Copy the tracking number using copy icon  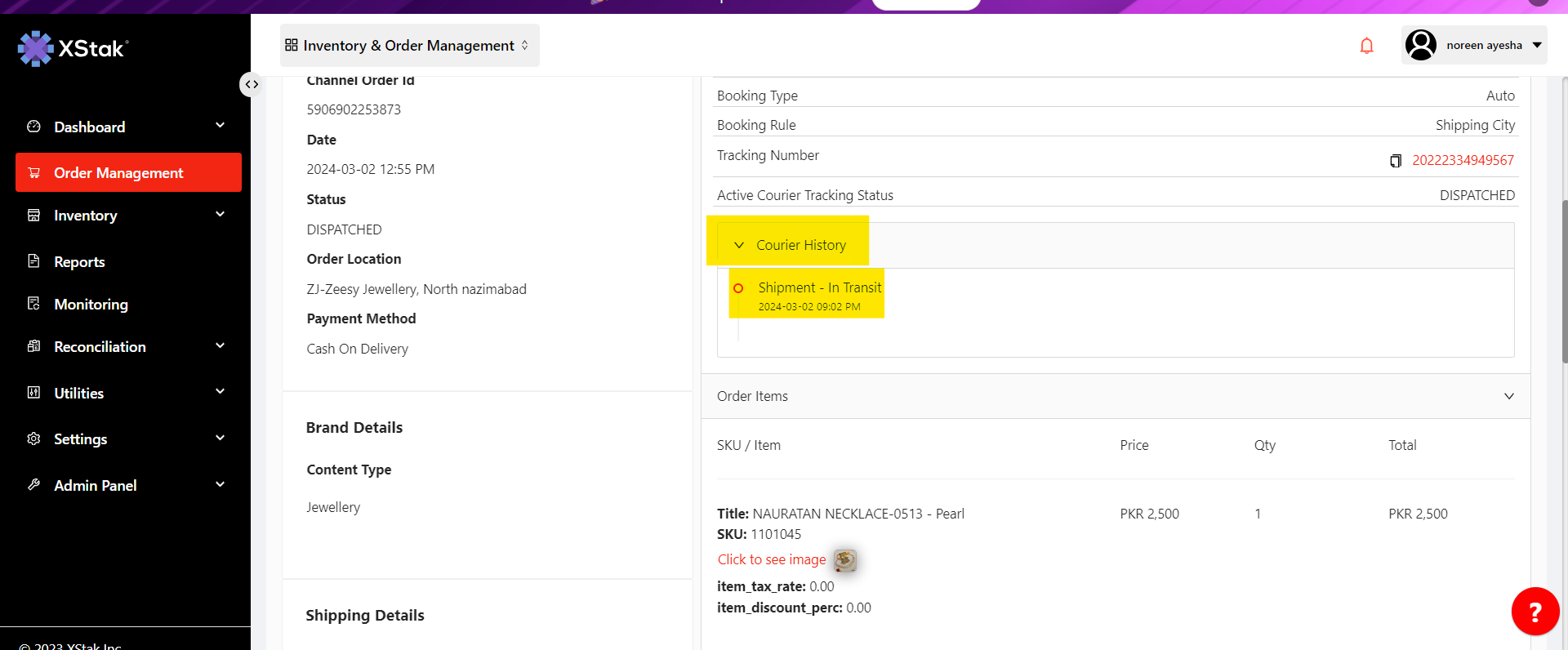point(1396,161)
